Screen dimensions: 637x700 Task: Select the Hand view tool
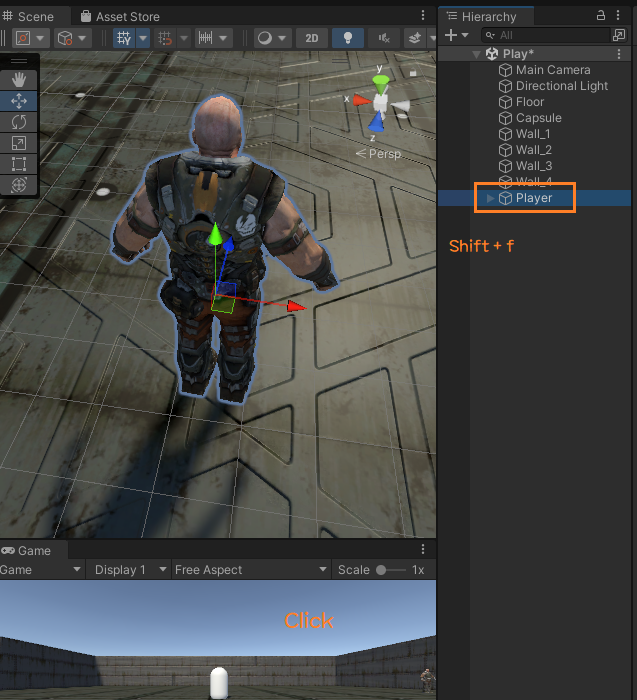[19, 80]
